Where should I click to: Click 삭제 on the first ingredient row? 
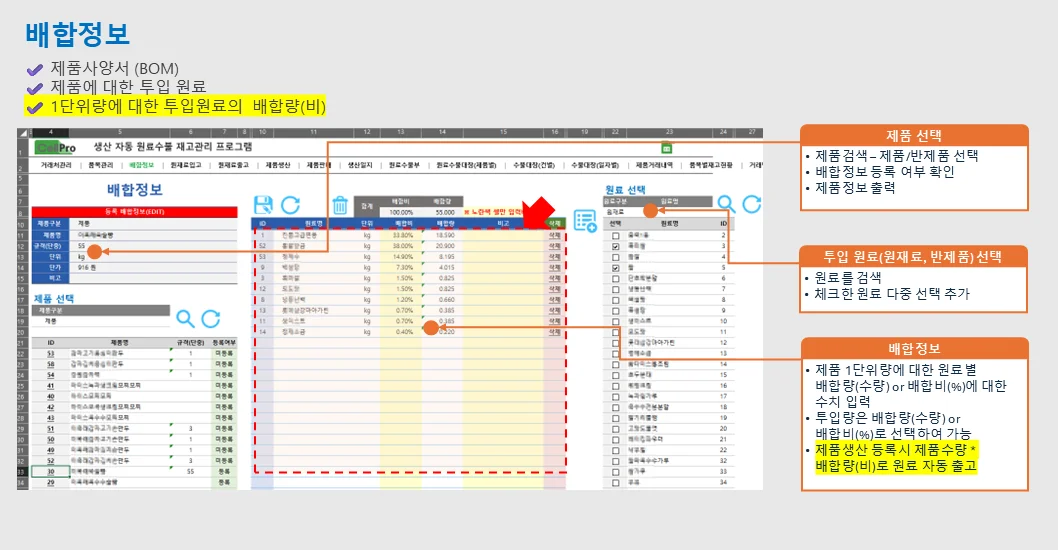tap(554, 235)
